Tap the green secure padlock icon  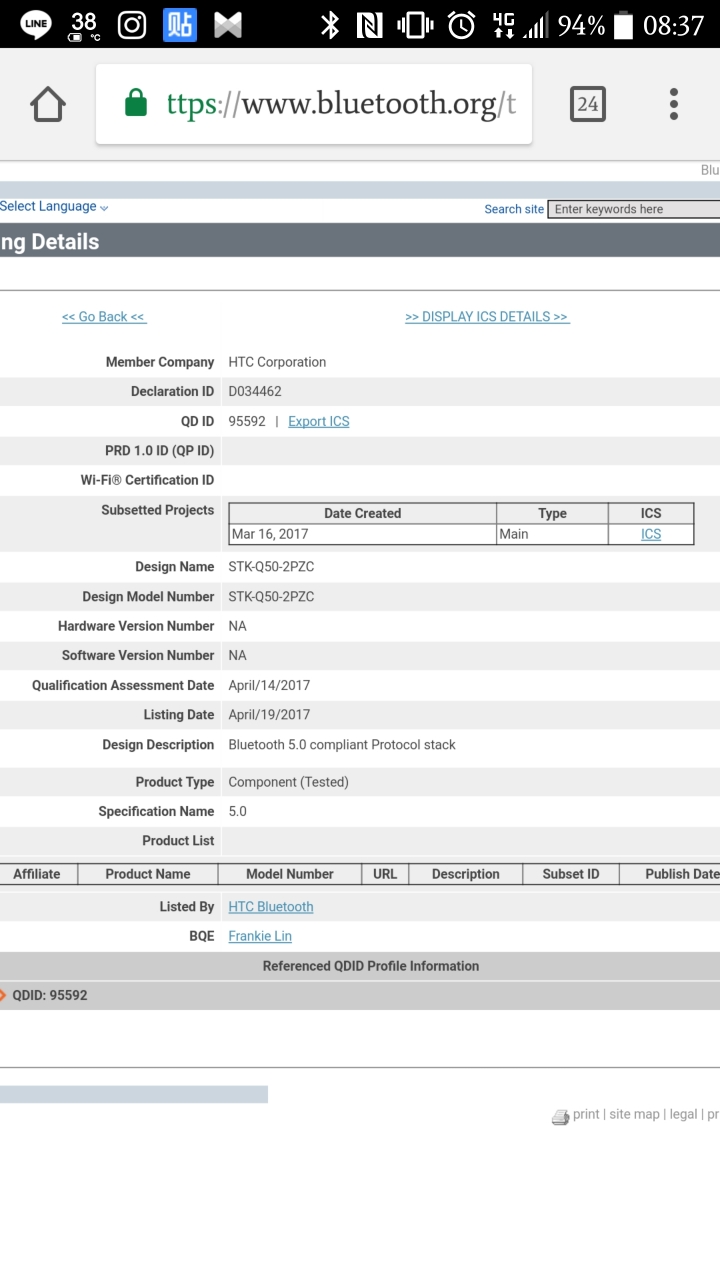pyautogui.click(x=136, y=103)
